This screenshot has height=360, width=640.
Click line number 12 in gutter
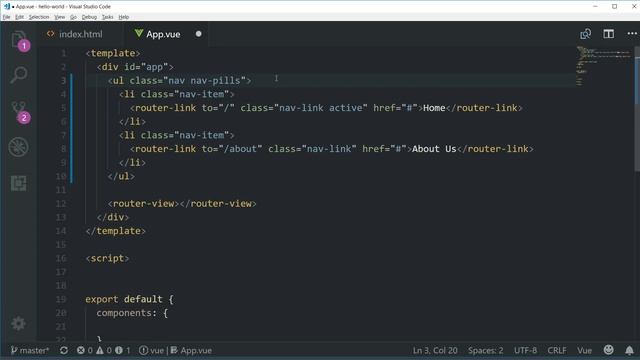(61, 204)
